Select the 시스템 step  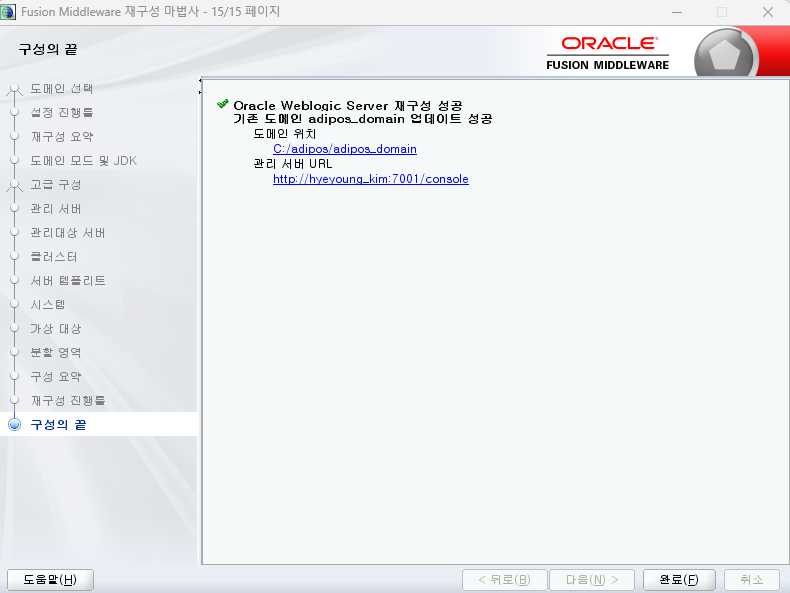[48, 305]
